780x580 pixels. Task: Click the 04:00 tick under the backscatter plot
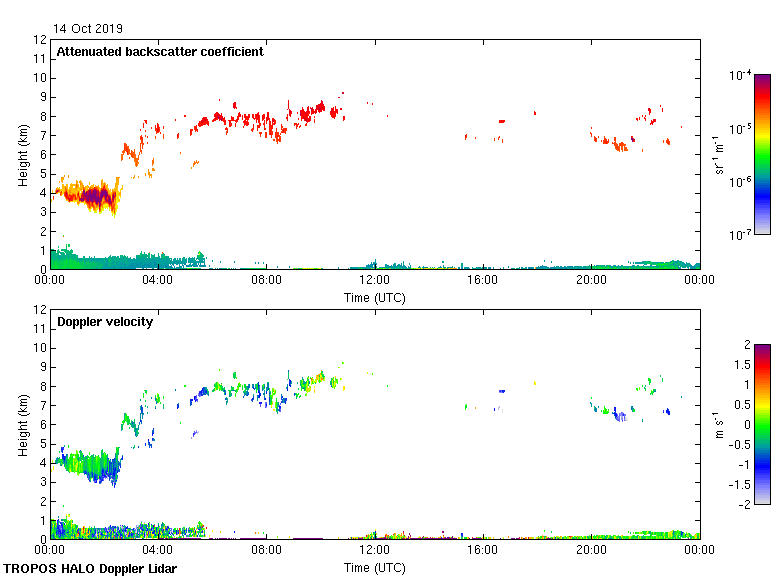(159, 281)
